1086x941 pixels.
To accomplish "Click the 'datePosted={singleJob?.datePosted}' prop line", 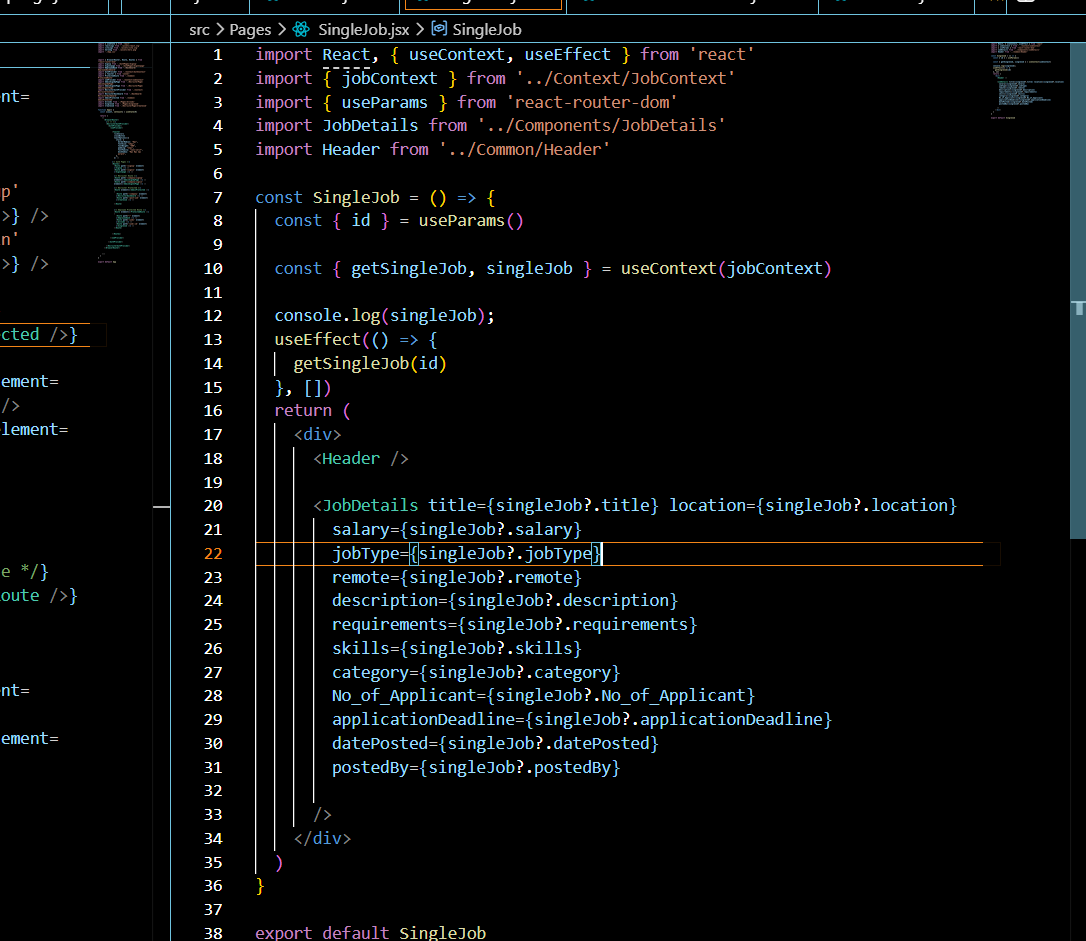I will 495,744.
